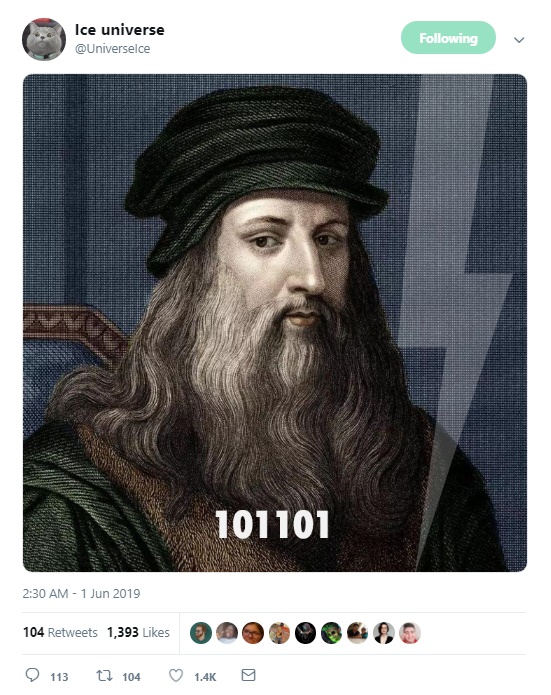The width and height of the screenshot is (551, 695).
Task: Open the first liker avatar with glasses
Action: click(x=201, y=633)
